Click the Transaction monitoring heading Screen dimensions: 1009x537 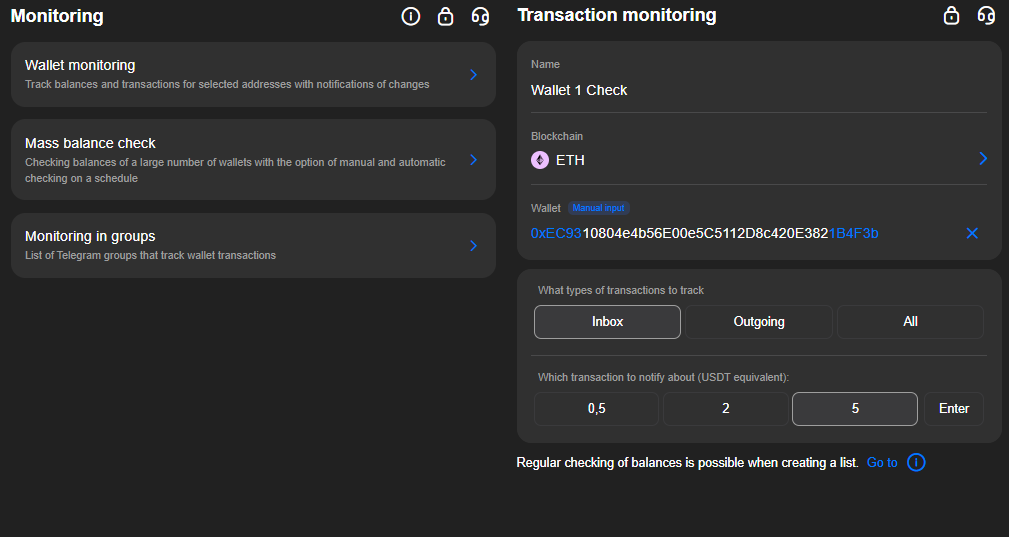tap(616, 15)
